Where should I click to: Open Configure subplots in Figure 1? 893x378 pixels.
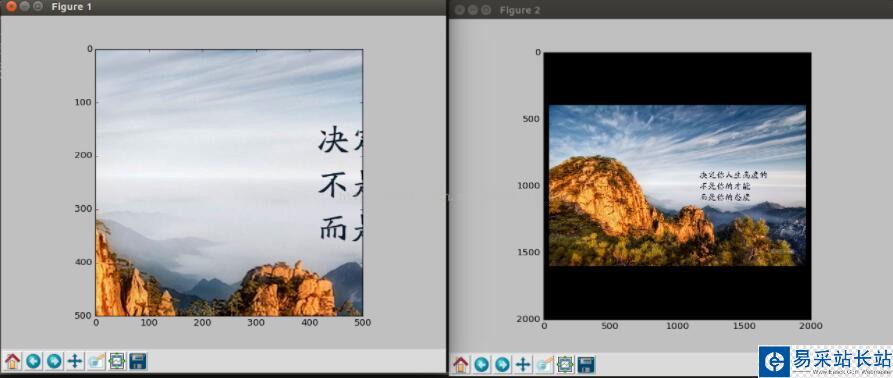click(117, 361)
